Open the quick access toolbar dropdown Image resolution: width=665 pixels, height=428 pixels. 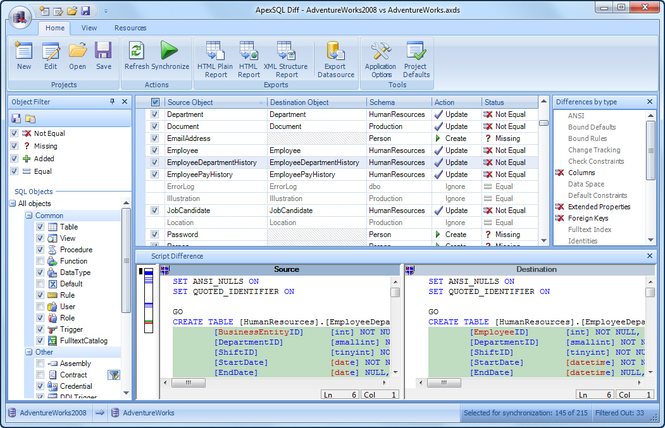106,11
